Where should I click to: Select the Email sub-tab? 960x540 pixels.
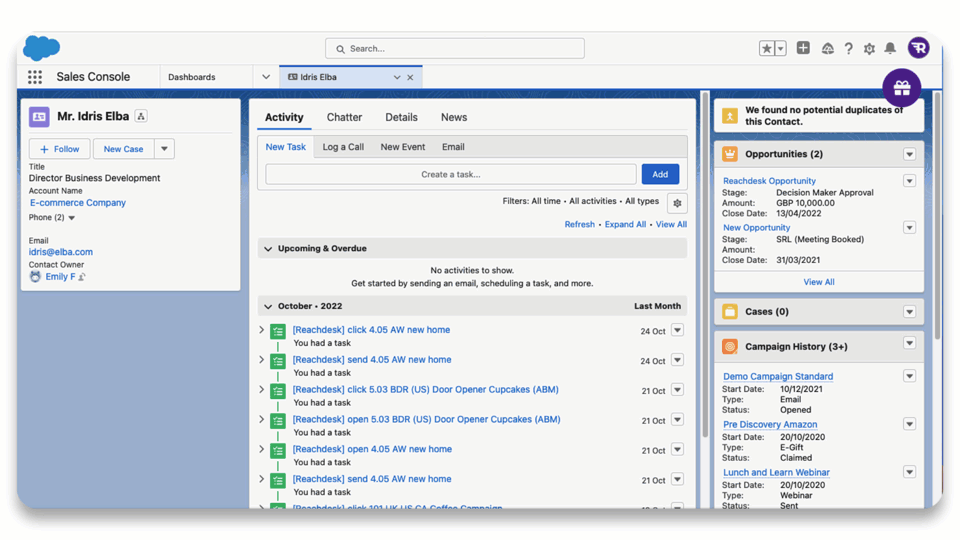453,147
